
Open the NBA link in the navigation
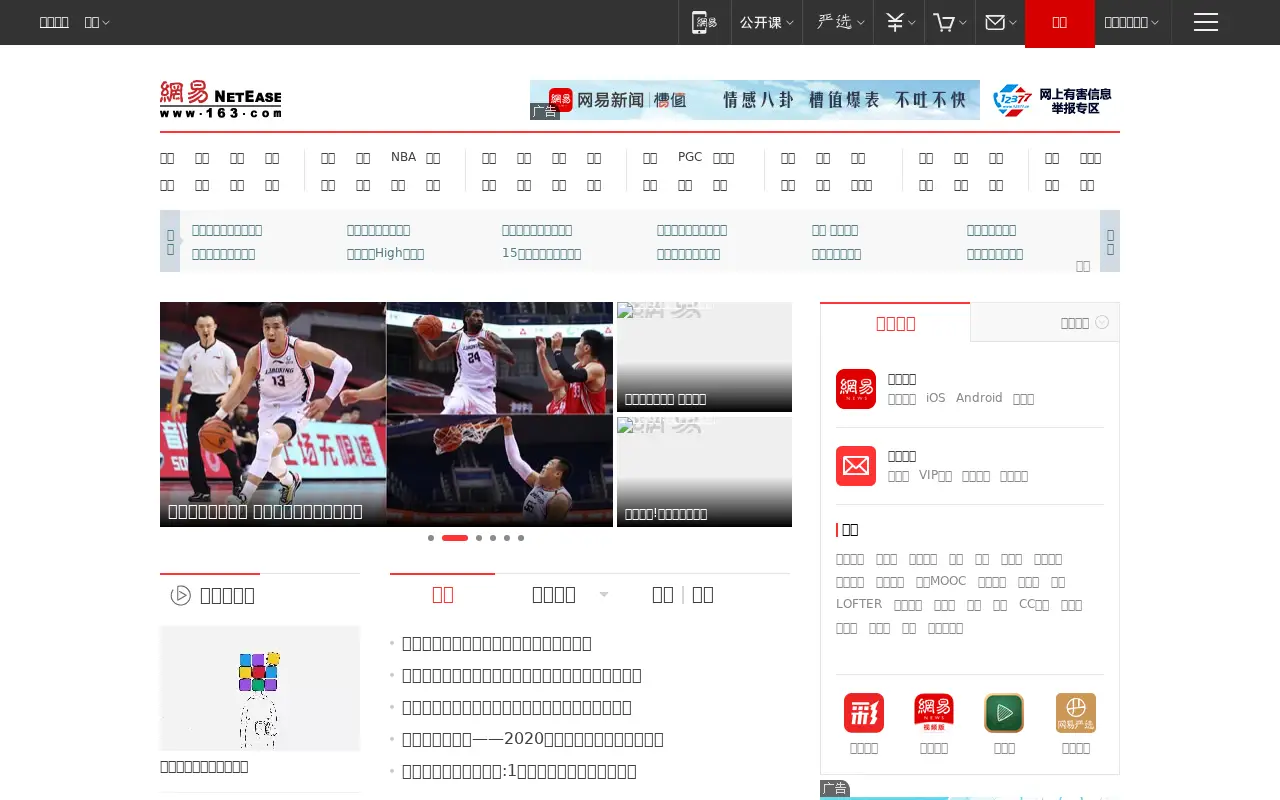click(403, 157)
